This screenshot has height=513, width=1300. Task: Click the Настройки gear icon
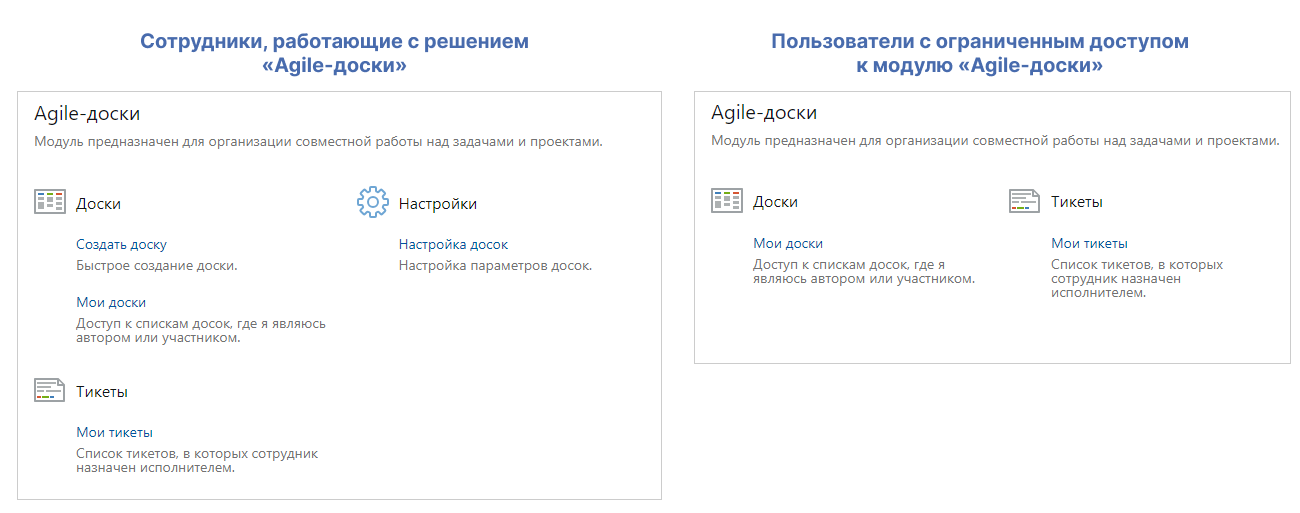point(372,202)
